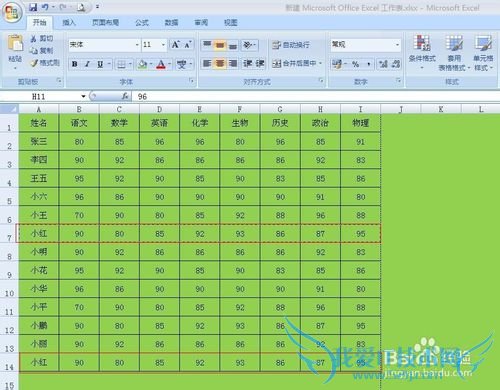Align text left
500x390 pixels.
(207, 63)
